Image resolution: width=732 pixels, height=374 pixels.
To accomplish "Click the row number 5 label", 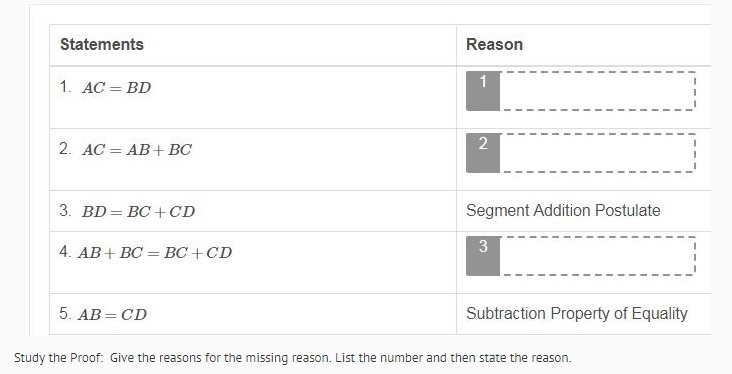I will [65, 313].
